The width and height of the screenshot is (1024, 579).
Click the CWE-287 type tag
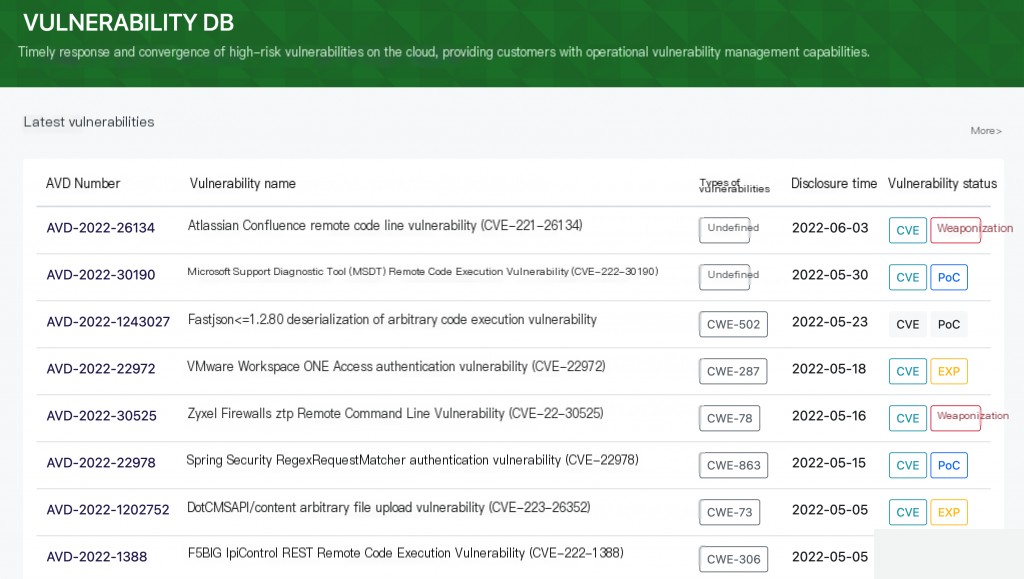(x=733, y=371)
